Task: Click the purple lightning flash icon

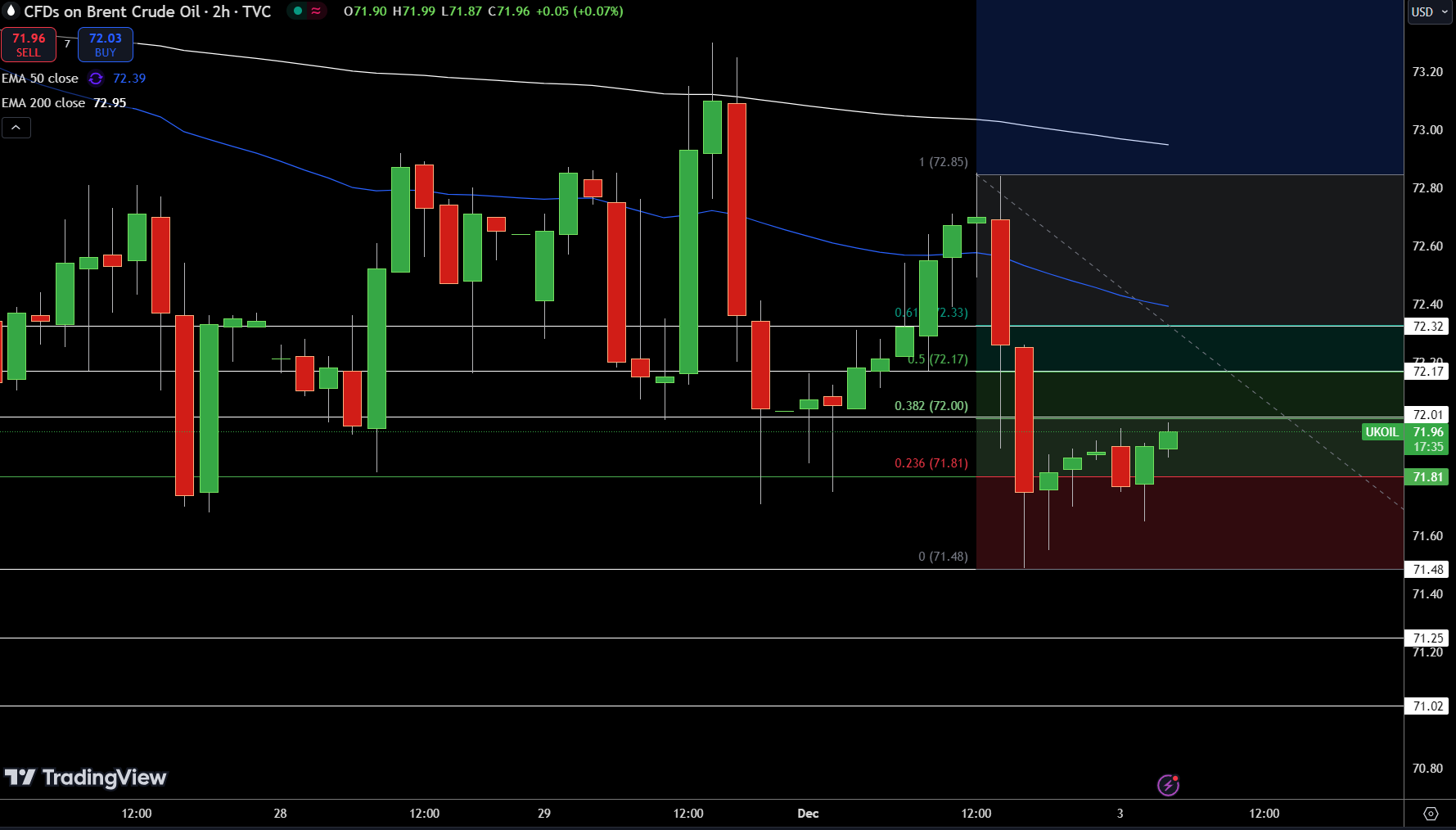Action: pyautogui.click(x=1168, y=785)
